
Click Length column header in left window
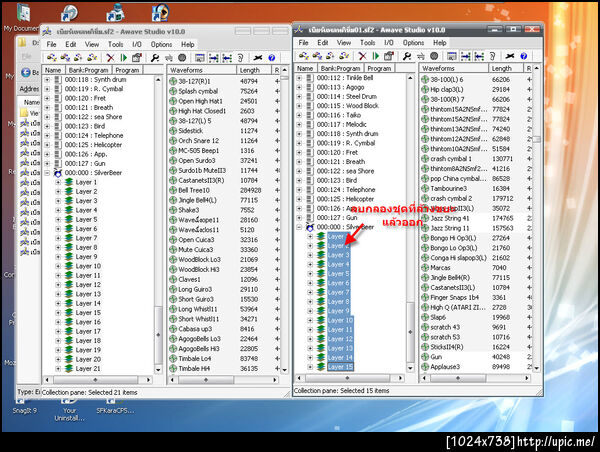click(x=254, y=70)
